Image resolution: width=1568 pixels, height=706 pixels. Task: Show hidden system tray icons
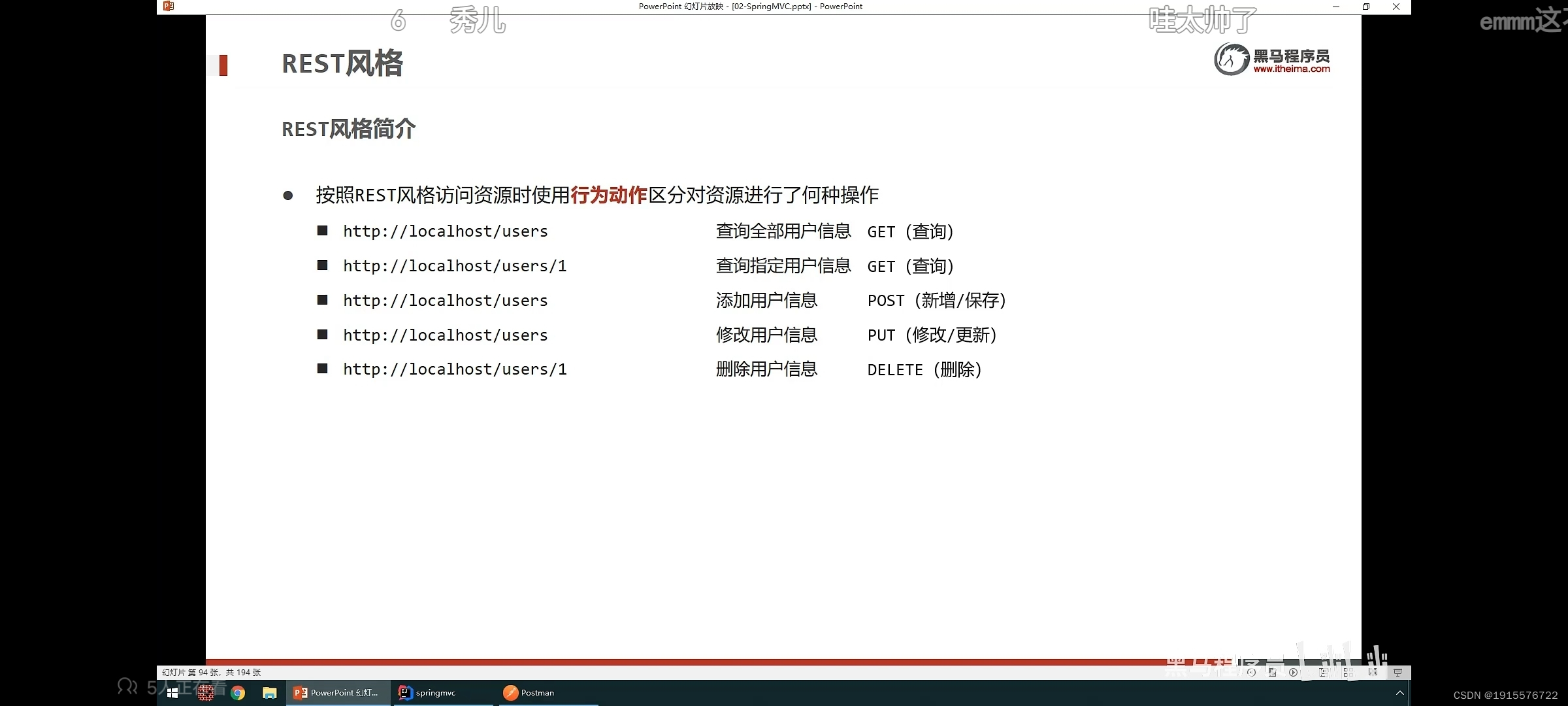tap(1399, 693)
